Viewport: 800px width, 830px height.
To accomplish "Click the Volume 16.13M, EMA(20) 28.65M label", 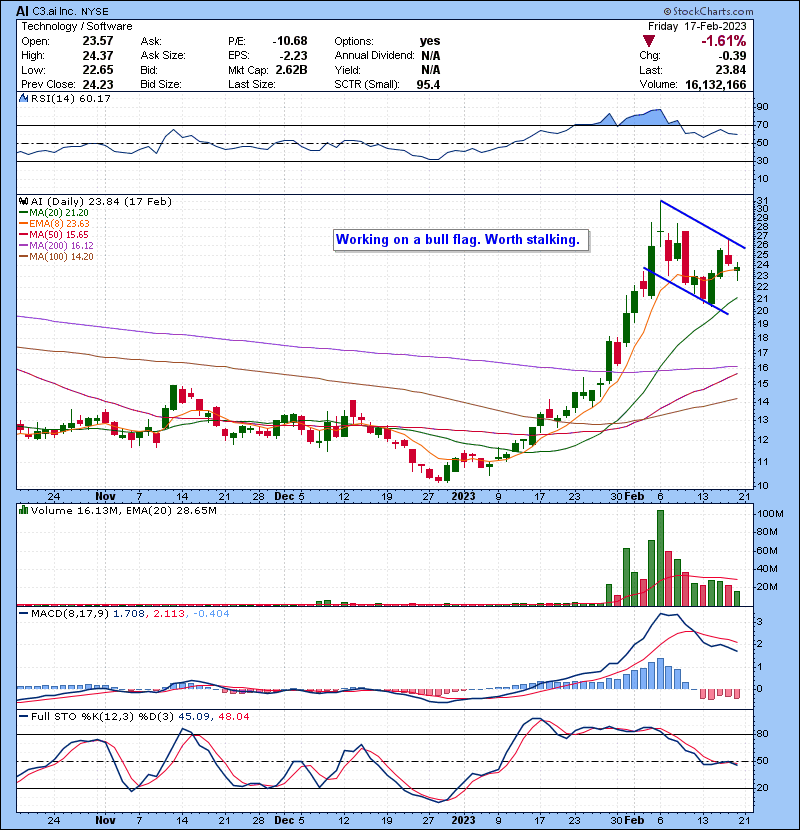I will (124, 511).
